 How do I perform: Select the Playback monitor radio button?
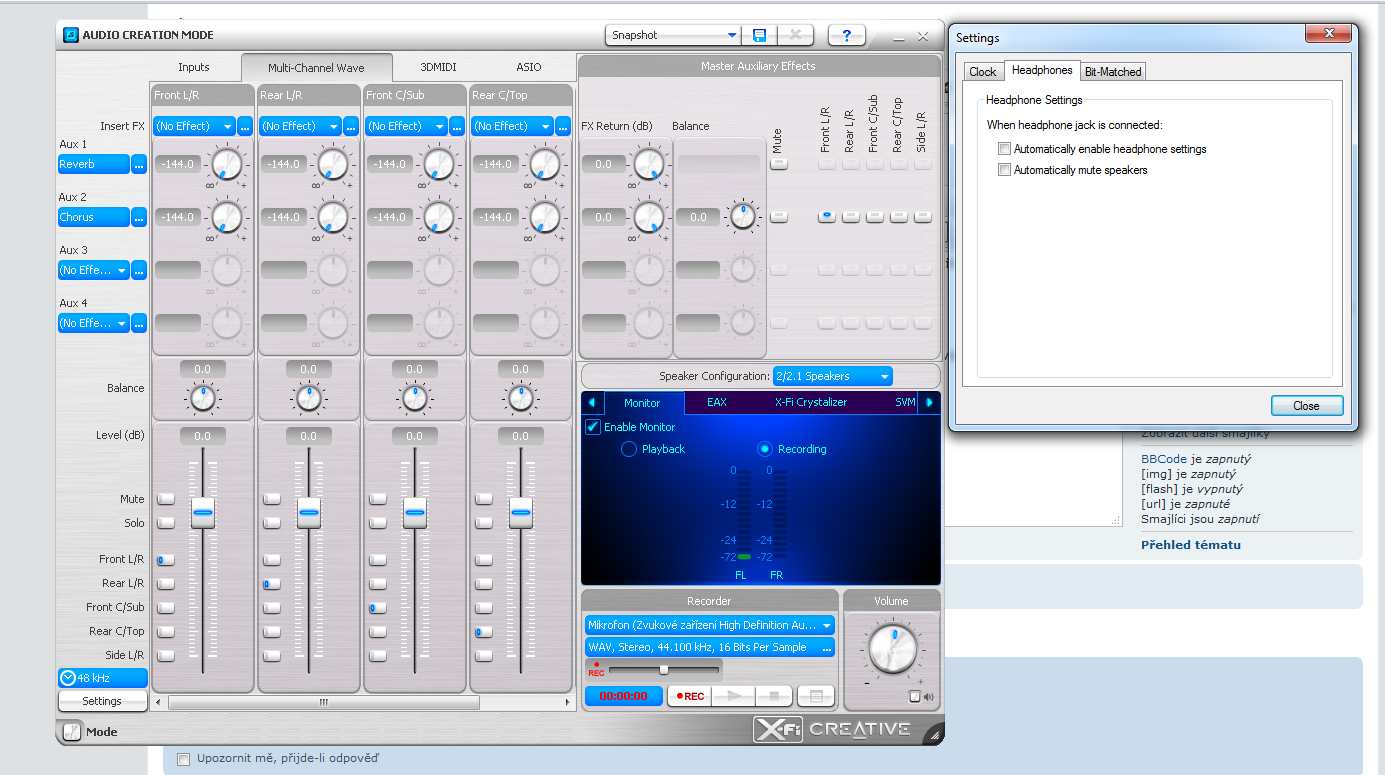point(629,449)
